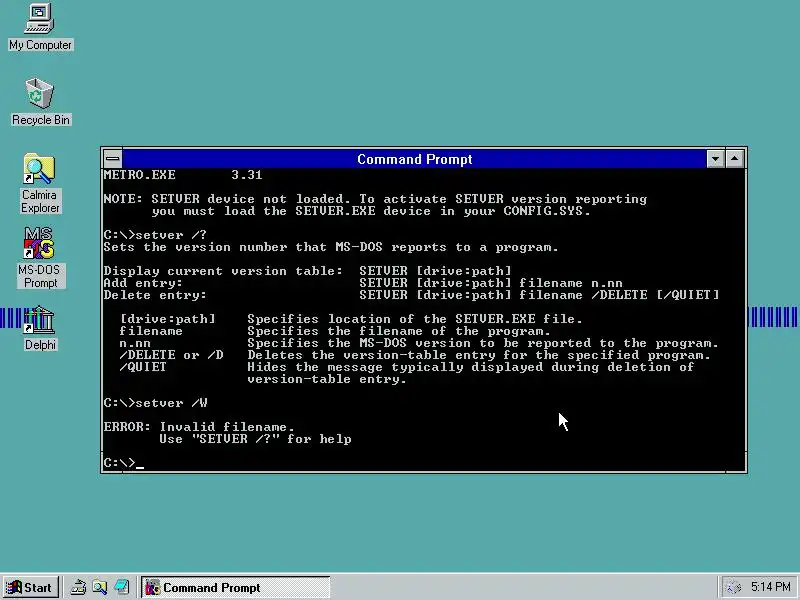The width and height of the screenshot is (800, 600).
Task: Click the 'C:\>setver /W' command line
Action: pos(155,403)
